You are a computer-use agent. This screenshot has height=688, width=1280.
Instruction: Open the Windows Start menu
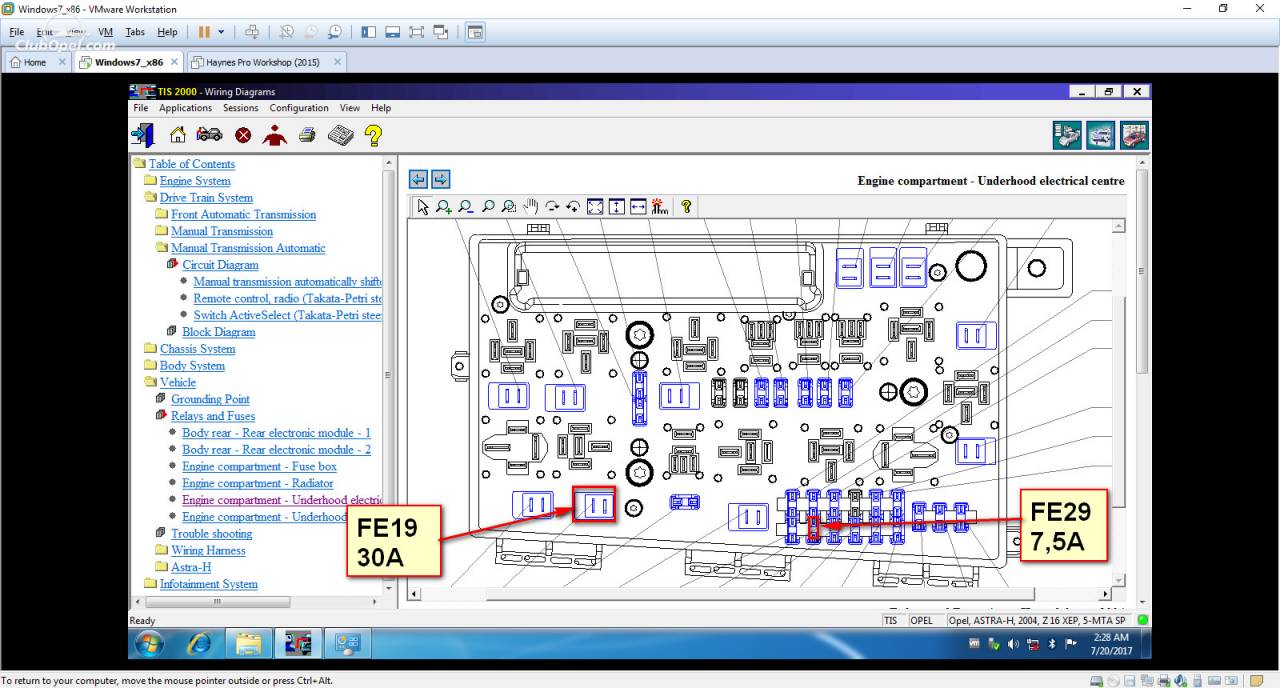click(x=149, y=643)
